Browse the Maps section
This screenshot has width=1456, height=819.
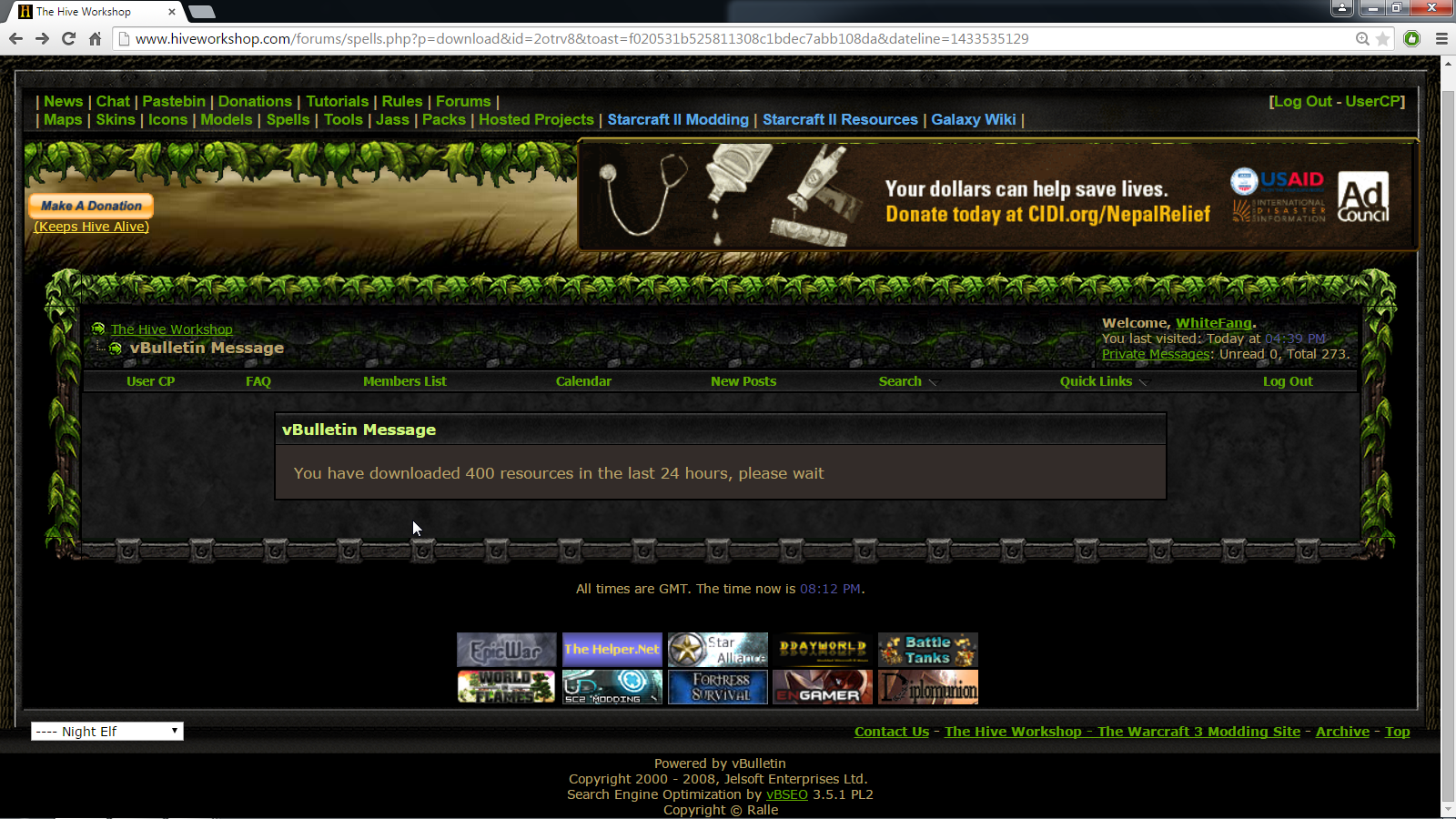coord(63,119)
